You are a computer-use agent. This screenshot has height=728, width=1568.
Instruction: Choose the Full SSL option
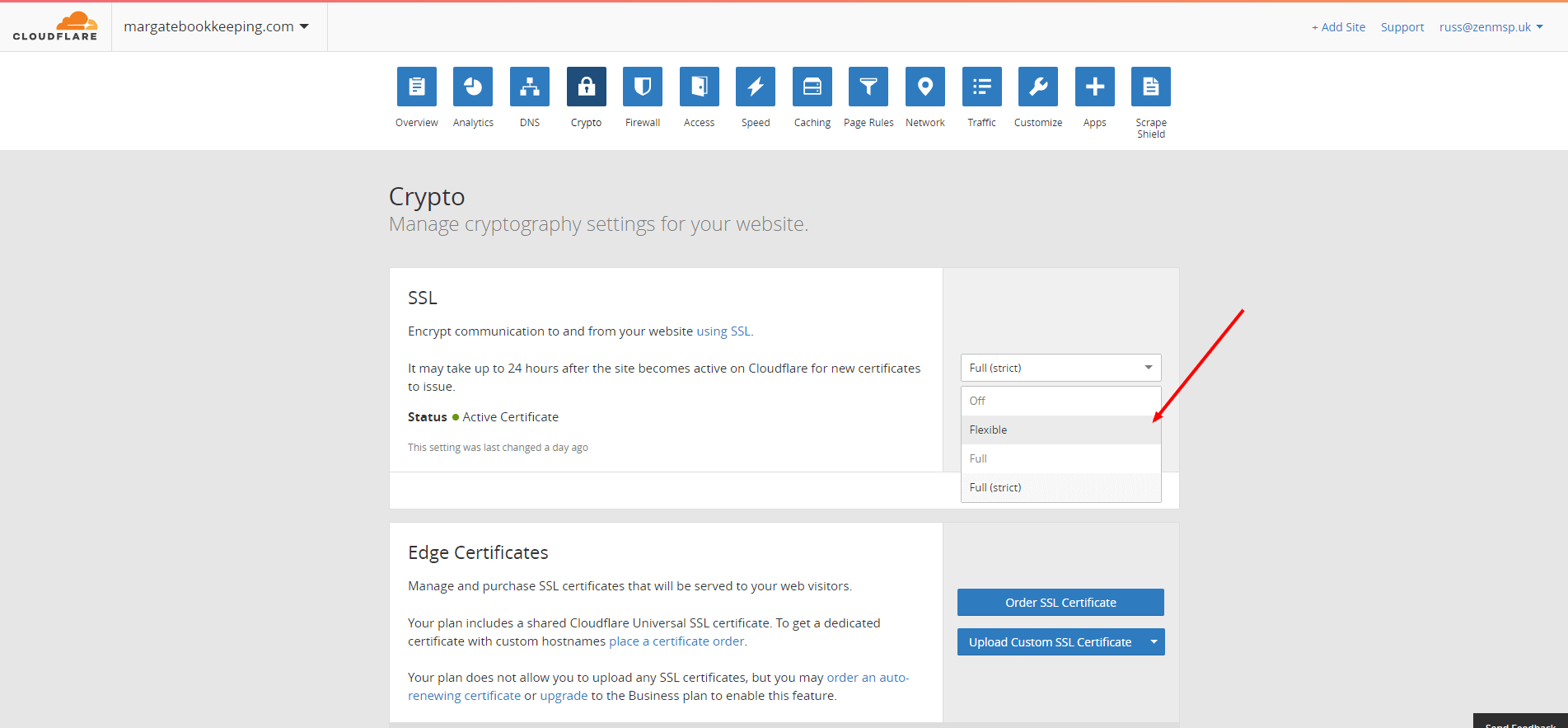(x=1061, y=458)
